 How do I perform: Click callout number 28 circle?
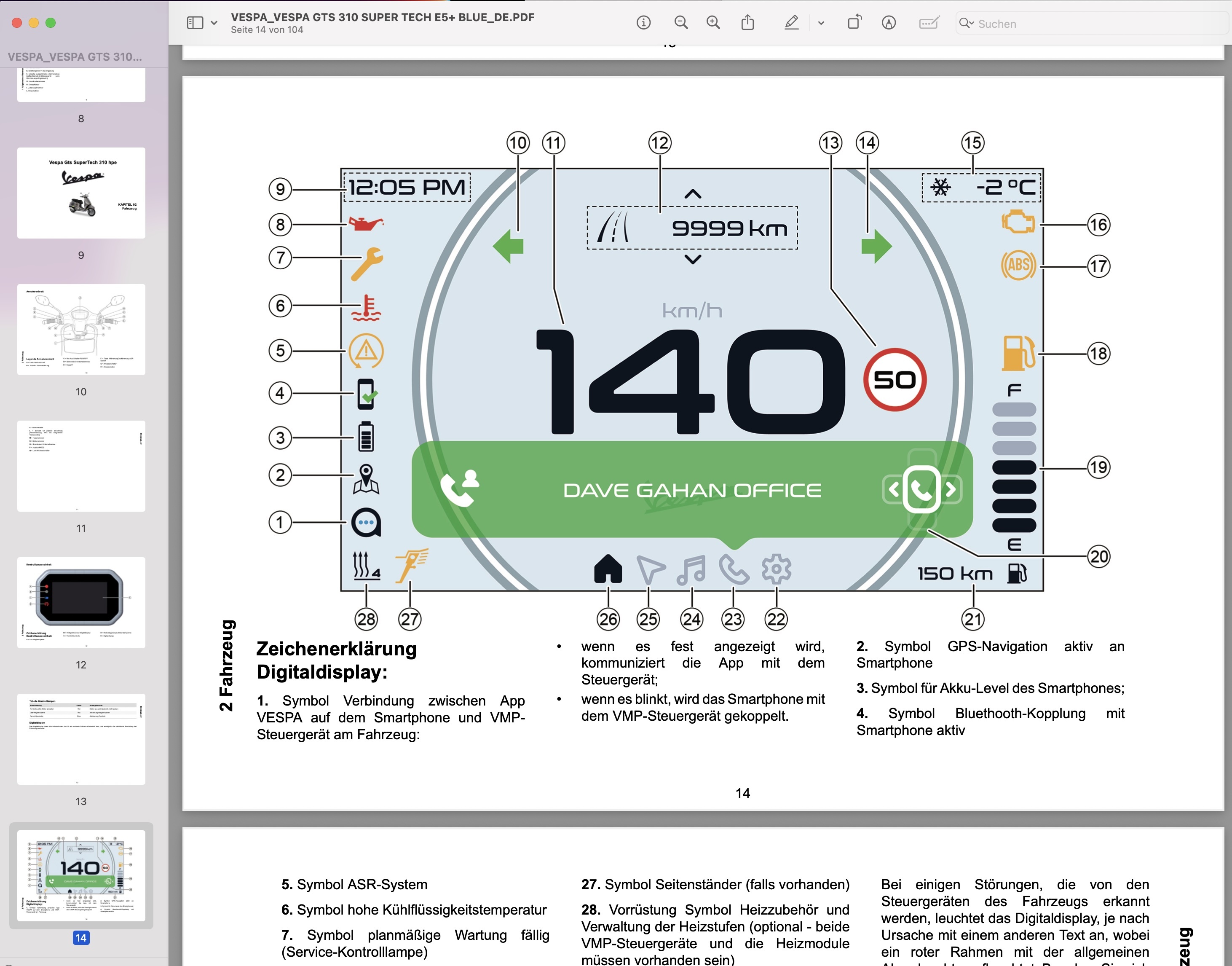(x=366, y=619)
